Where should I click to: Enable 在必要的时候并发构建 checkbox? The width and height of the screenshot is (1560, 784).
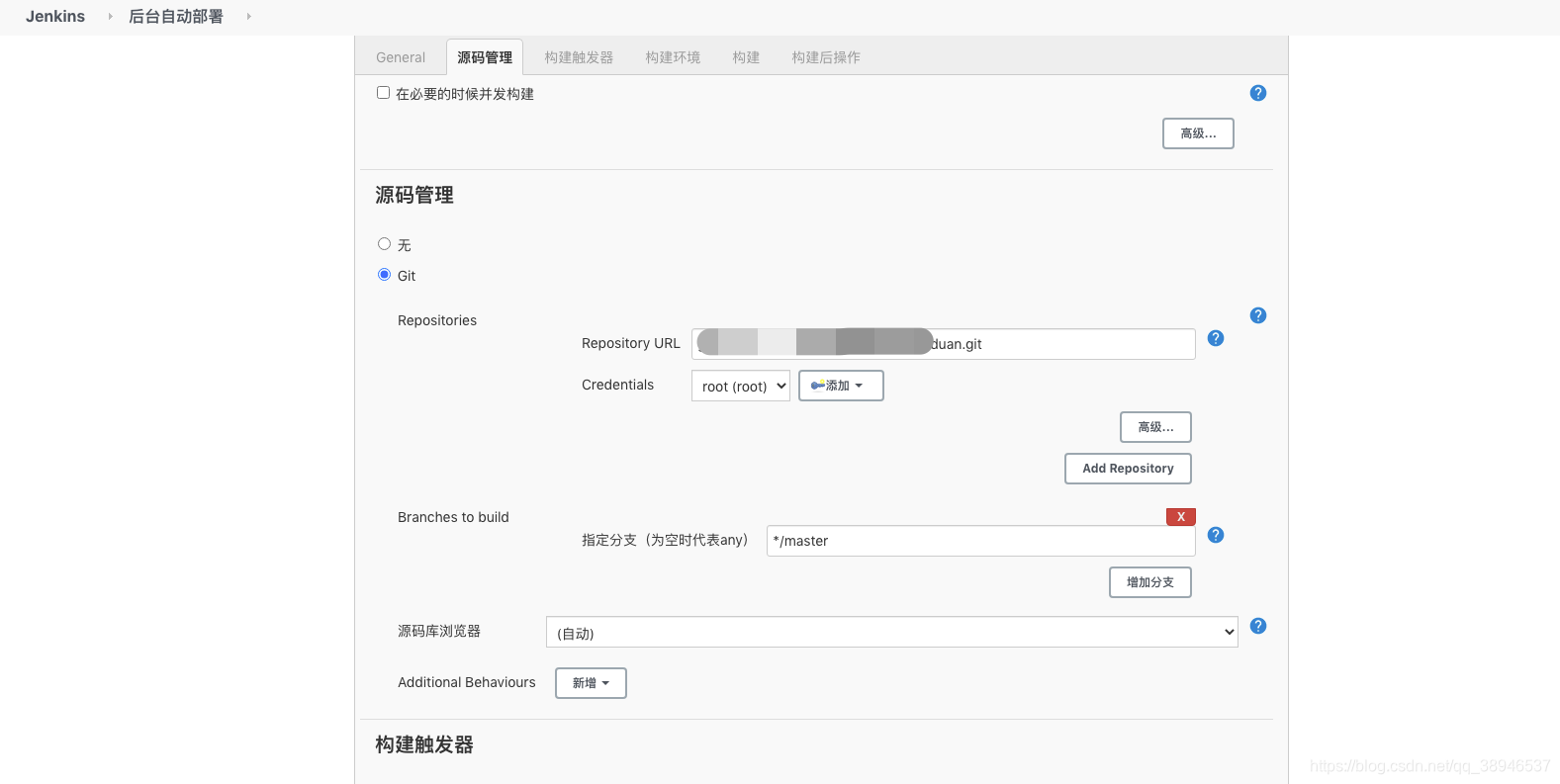pyautogui.click(x=383, y=93)
